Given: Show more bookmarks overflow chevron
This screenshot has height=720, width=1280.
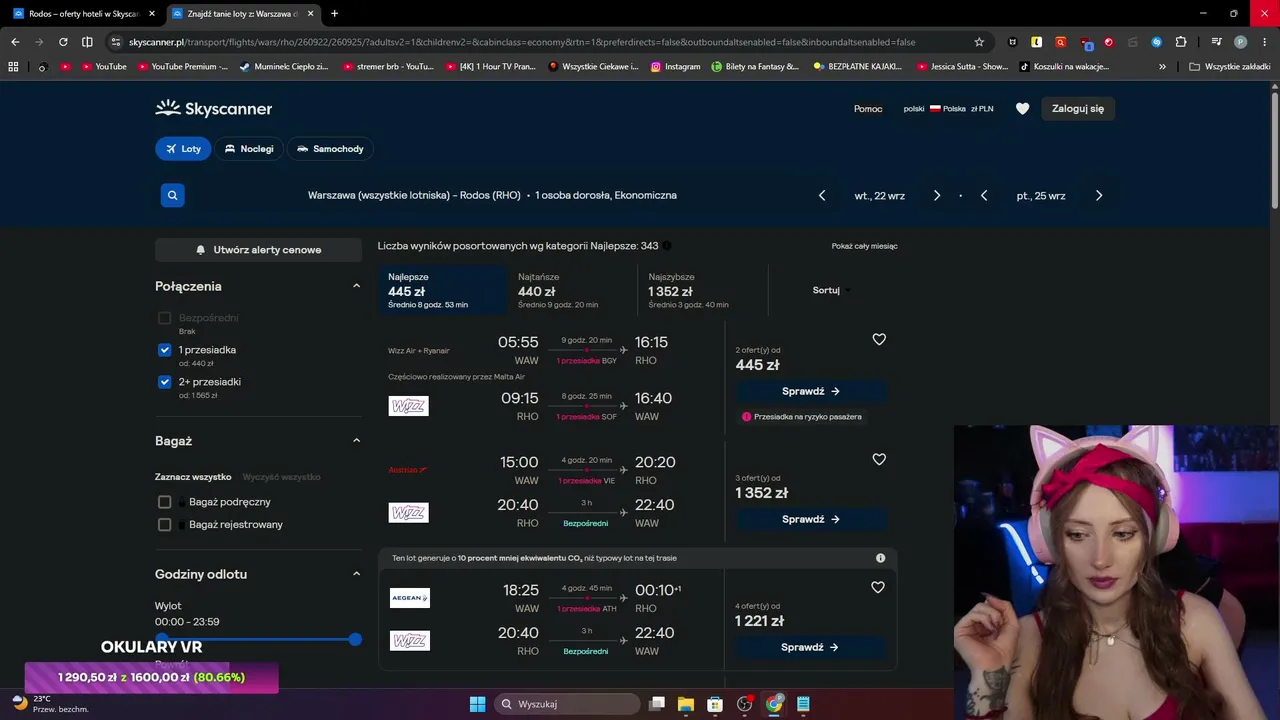Looking at the screenshot, I should 1162,67.
